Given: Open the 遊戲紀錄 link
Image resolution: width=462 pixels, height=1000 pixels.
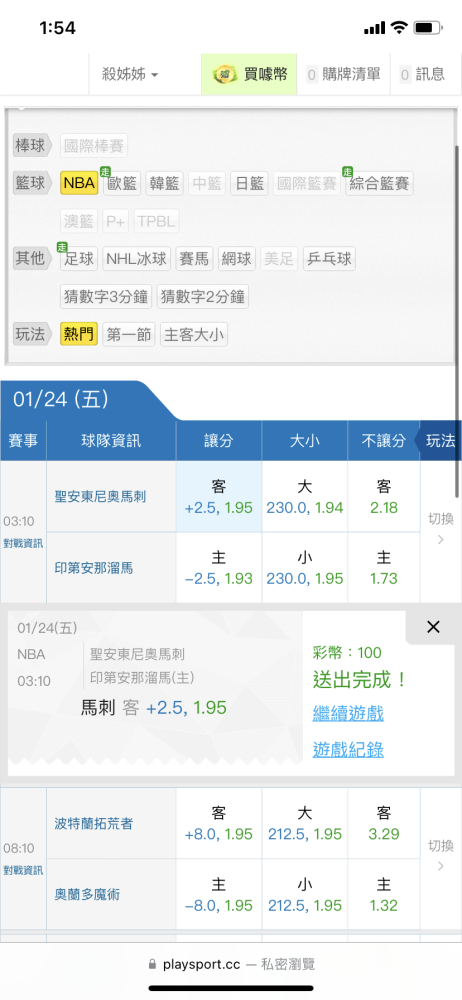Looking at the screenshot, I should tap(348, 749).
